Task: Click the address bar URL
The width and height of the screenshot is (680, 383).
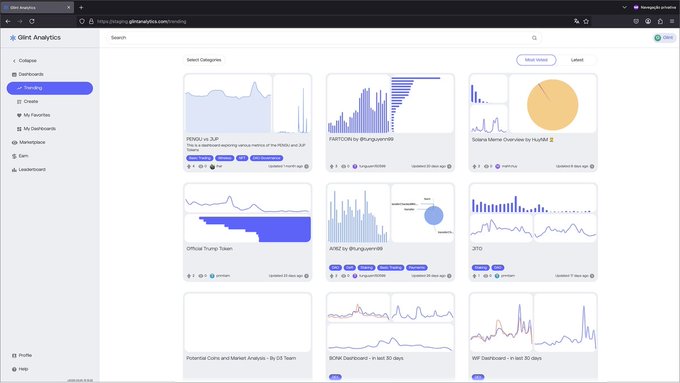Action: pyautogui.click(x=141, y=21)
